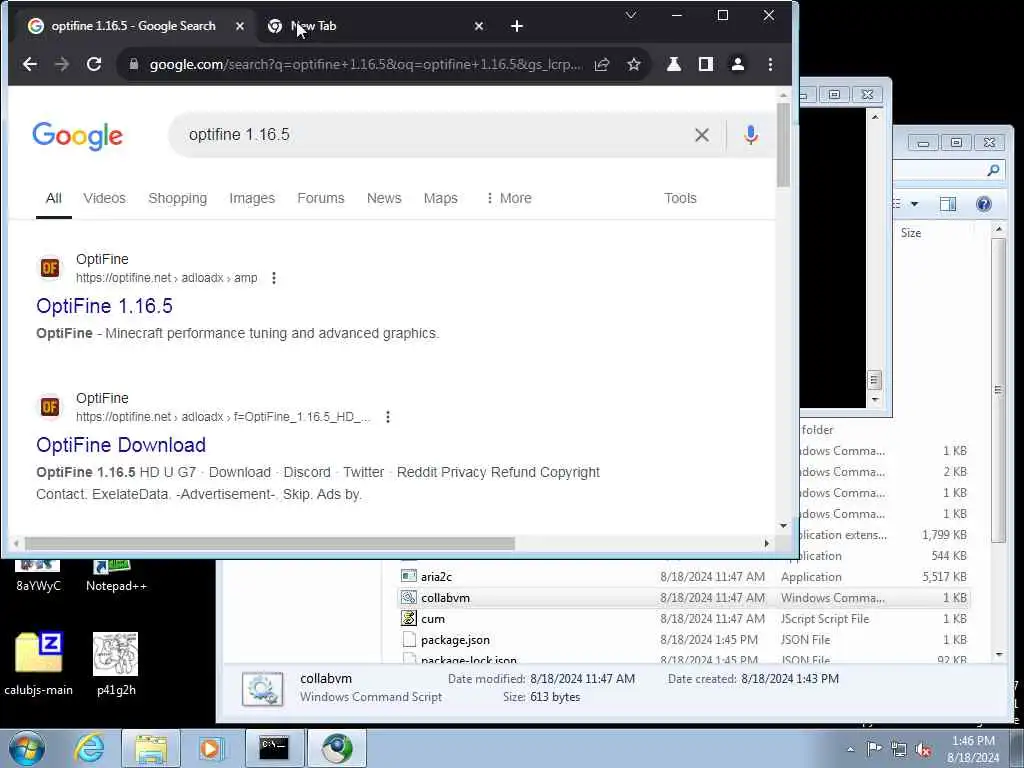Click the address bar URL
Viewport: 1024px width, 768px height.
365,64
